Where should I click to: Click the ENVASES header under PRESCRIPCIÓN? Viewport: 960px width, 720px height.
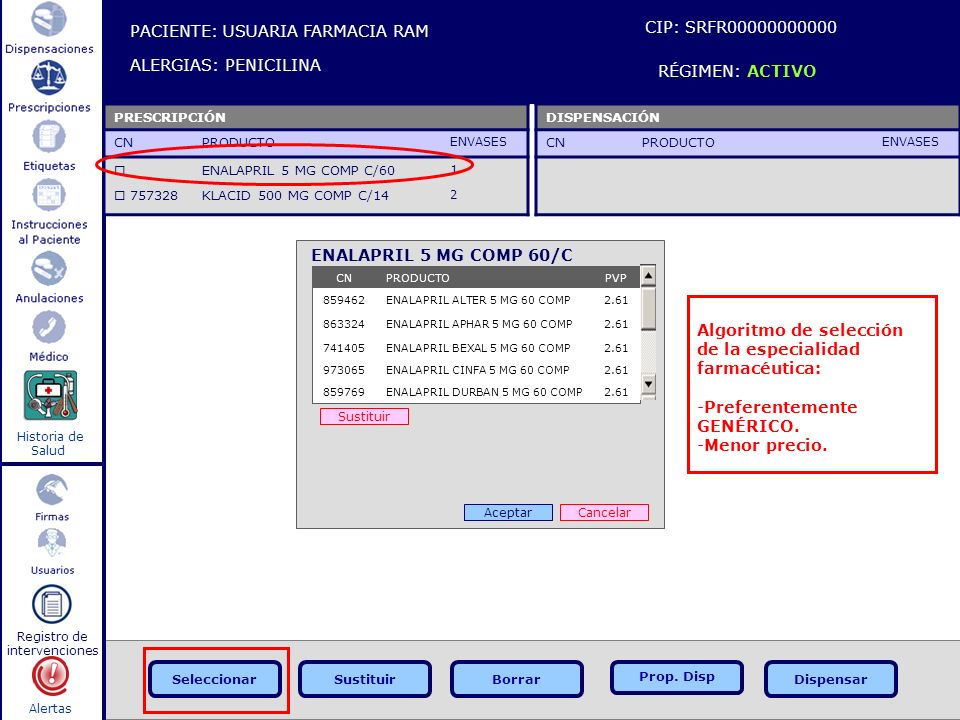pos(478,142)
